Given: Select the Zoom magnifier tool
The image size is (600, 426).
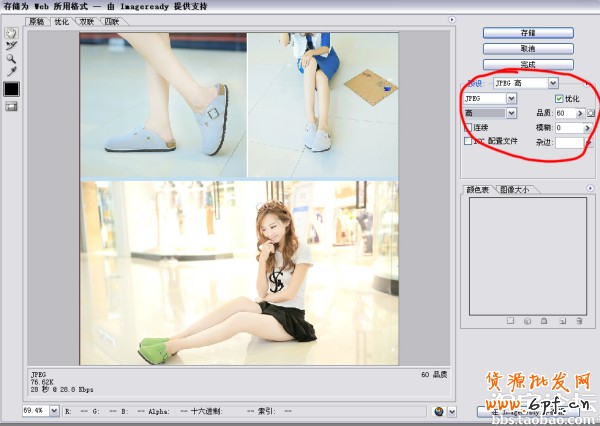Looking at the screenshot, I should point(12,59).
